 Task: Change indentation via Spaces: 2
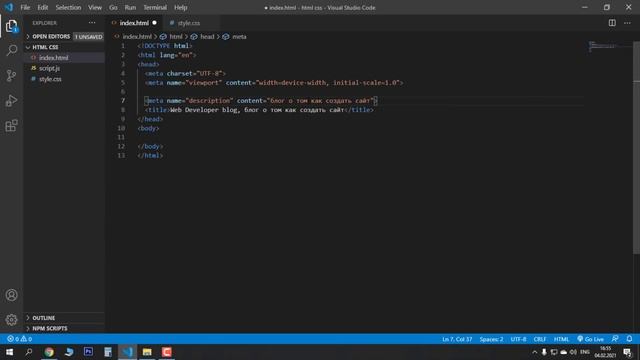491,339
